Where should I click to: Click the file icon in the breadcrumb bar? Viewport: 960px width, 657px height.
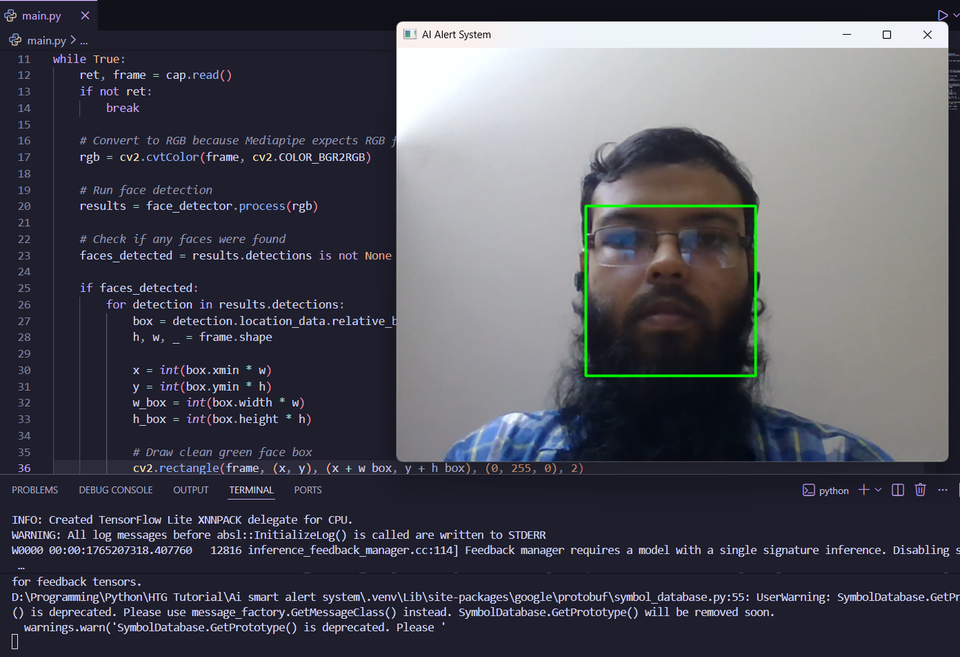pyautogui.click(x=14, y=39)
